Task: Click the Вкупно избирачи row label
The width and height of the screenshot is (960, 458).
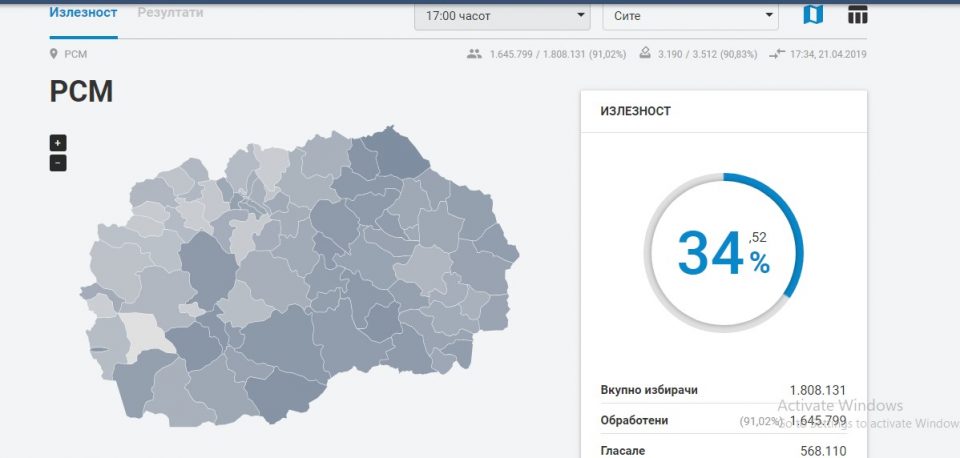Action: pos(649,390)
